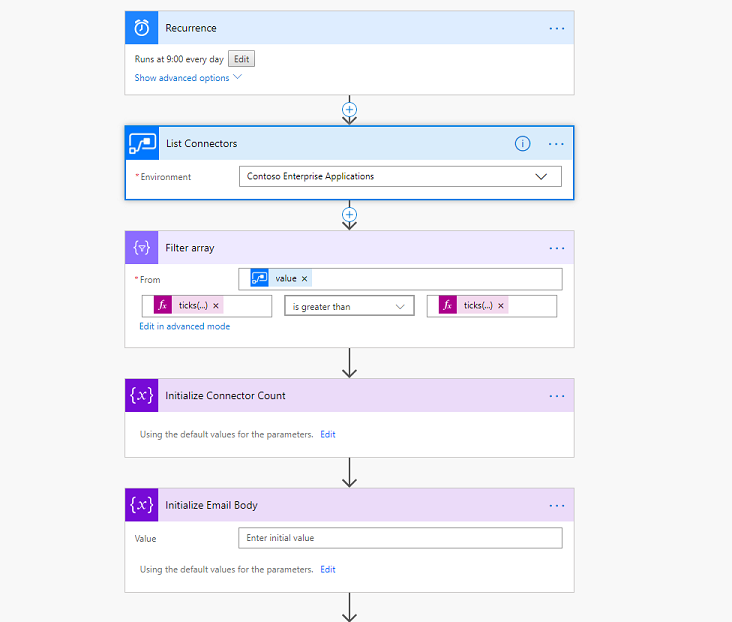
Task: Click the Filter array action icon
Action: tap(141, 248)
